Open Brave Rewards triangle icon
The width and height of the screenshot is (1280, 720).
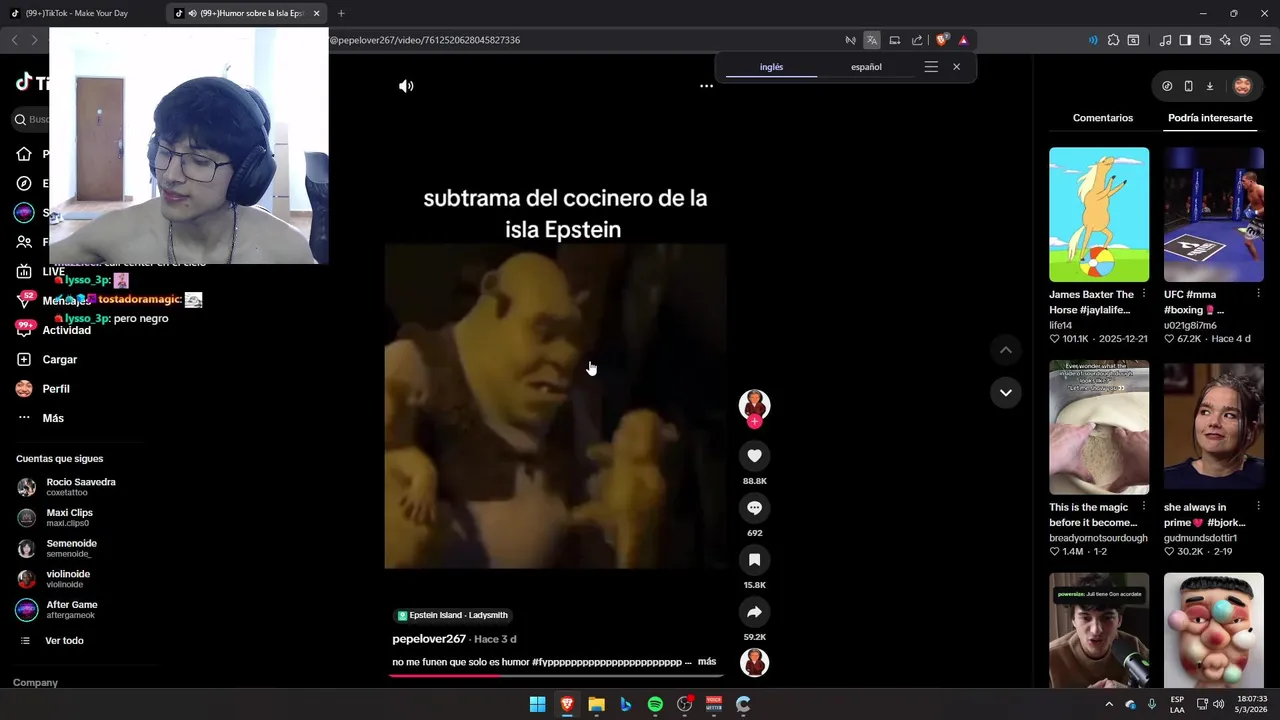pyautogui.click(x=963, y=40)
